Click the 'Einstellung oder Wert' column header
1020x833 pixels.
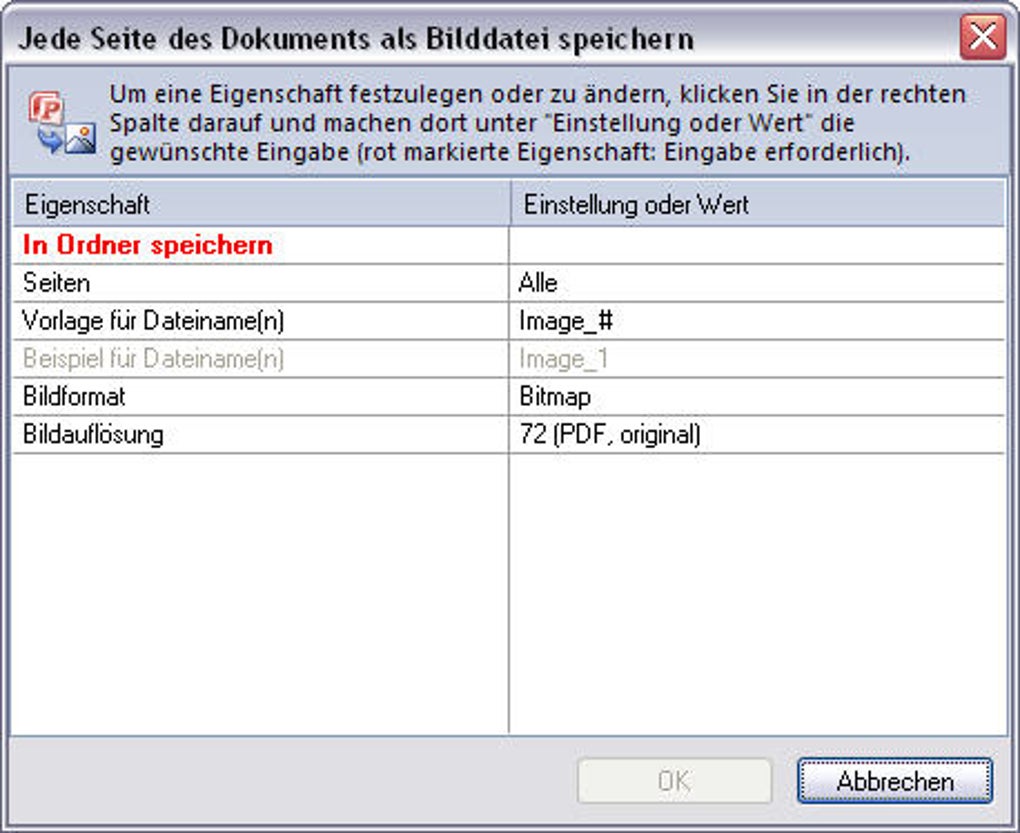(x=636, y=205)
